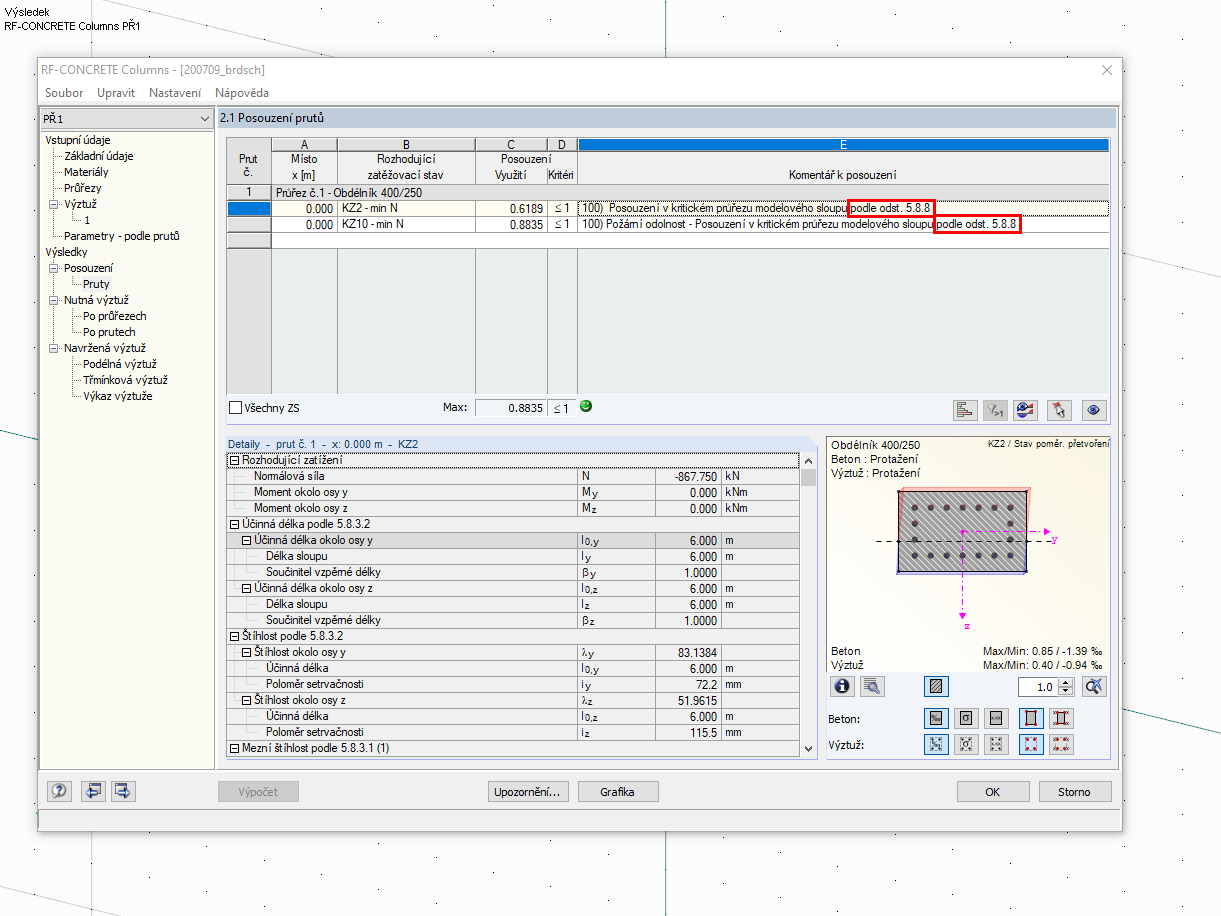Click the result bars display icon
This screenshot has height=916, width=1221.
(x=965, y=409)
